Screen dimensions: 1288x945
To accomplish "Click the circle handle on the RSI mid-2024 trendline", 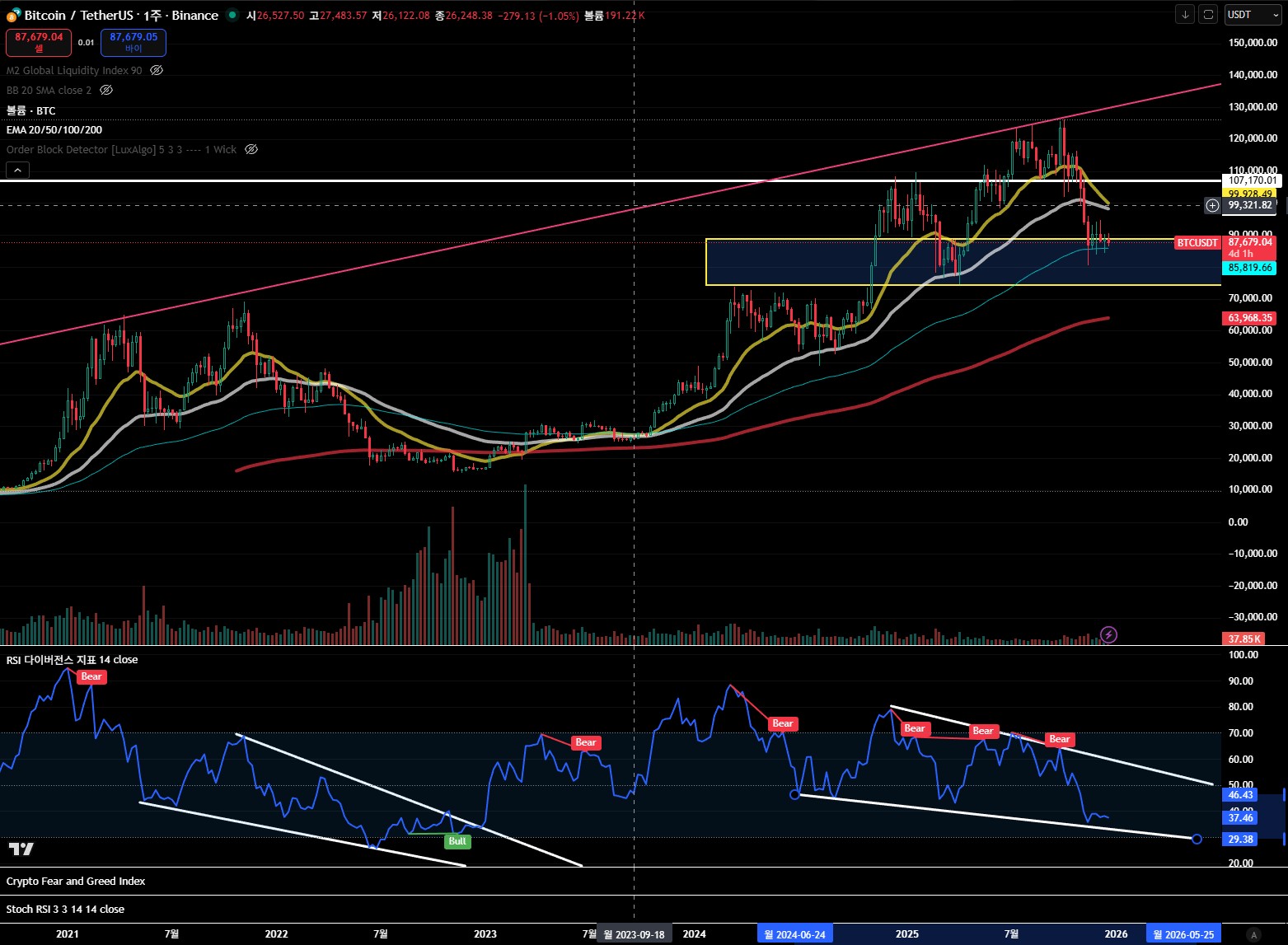I will [x=795, y=794].
